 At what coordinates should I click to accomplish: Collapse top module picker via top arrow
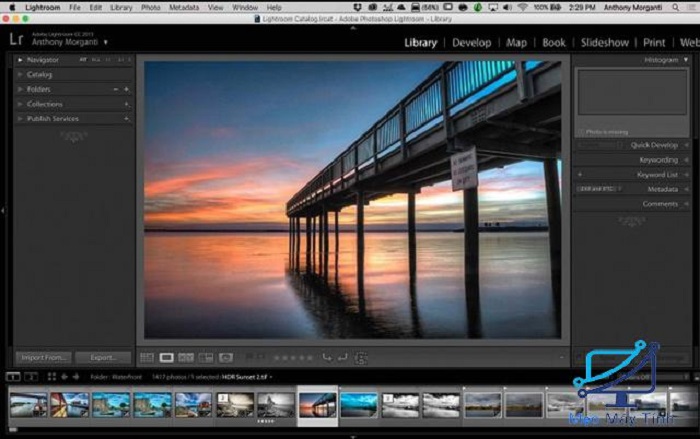click(x=353, y=28)
